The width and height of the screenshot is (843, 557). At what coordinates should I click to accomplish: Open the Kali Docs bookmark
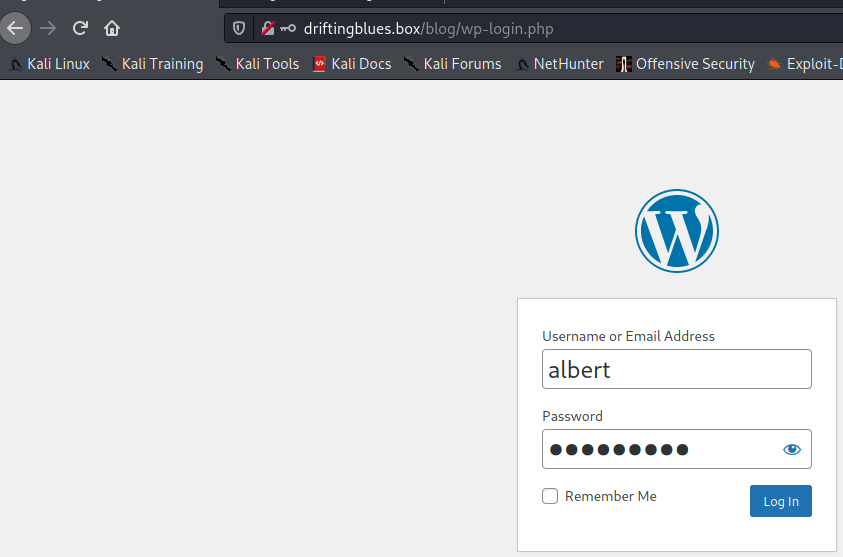point(352,64)
